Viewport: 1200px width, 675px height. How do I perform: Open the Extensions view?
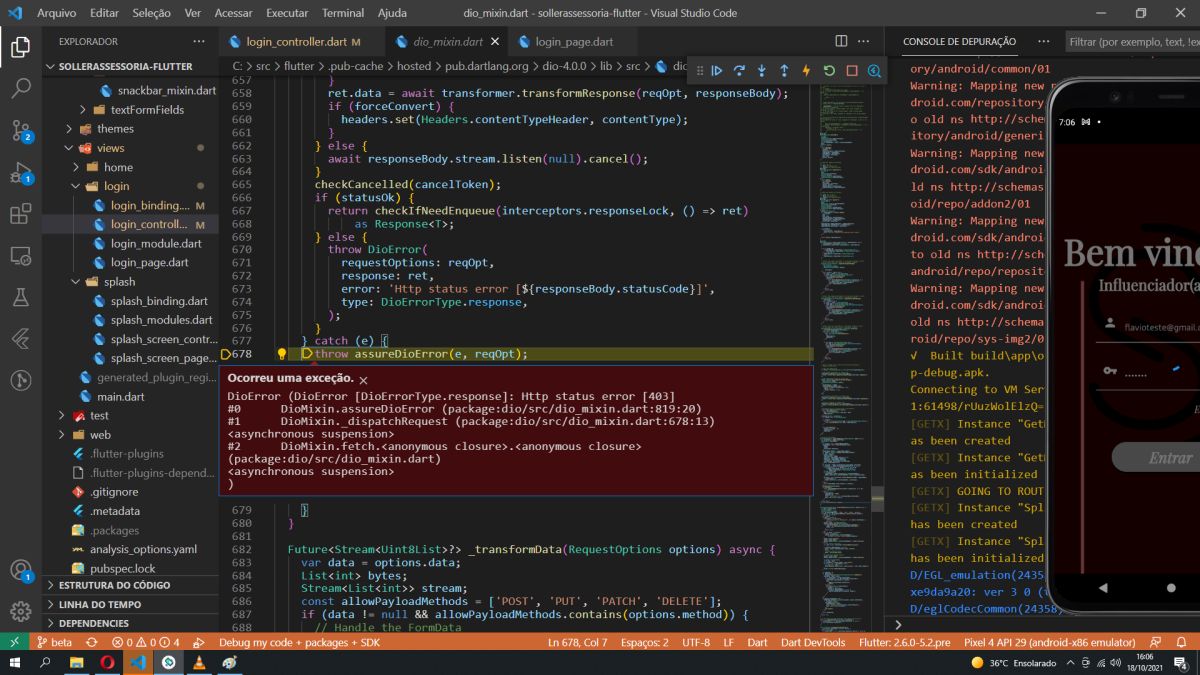(20, 214)
